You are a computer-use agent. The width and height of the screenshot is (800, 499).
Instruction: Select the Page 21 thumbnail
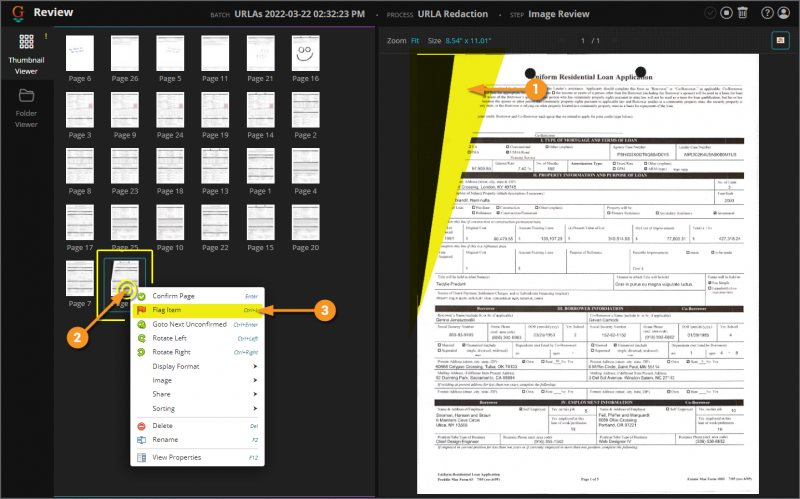(260, 53)
